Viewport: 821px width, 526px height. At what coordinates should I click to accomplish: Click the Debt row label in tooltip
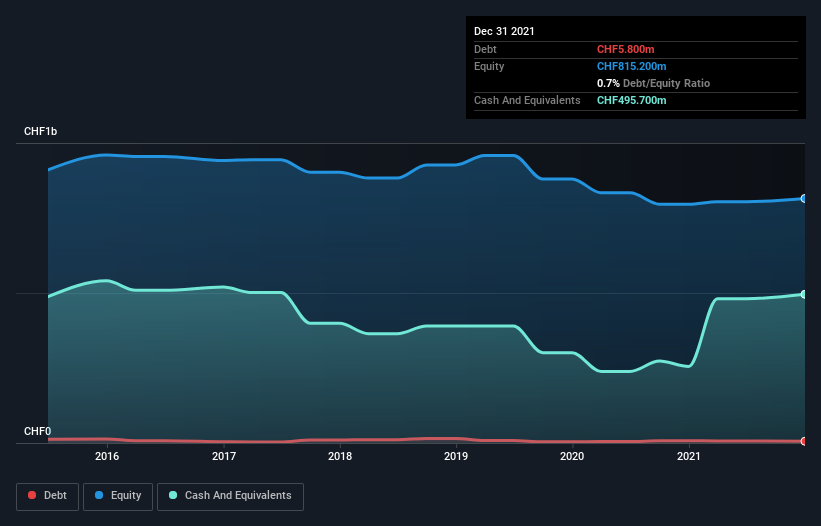click(x=485, y=49)
